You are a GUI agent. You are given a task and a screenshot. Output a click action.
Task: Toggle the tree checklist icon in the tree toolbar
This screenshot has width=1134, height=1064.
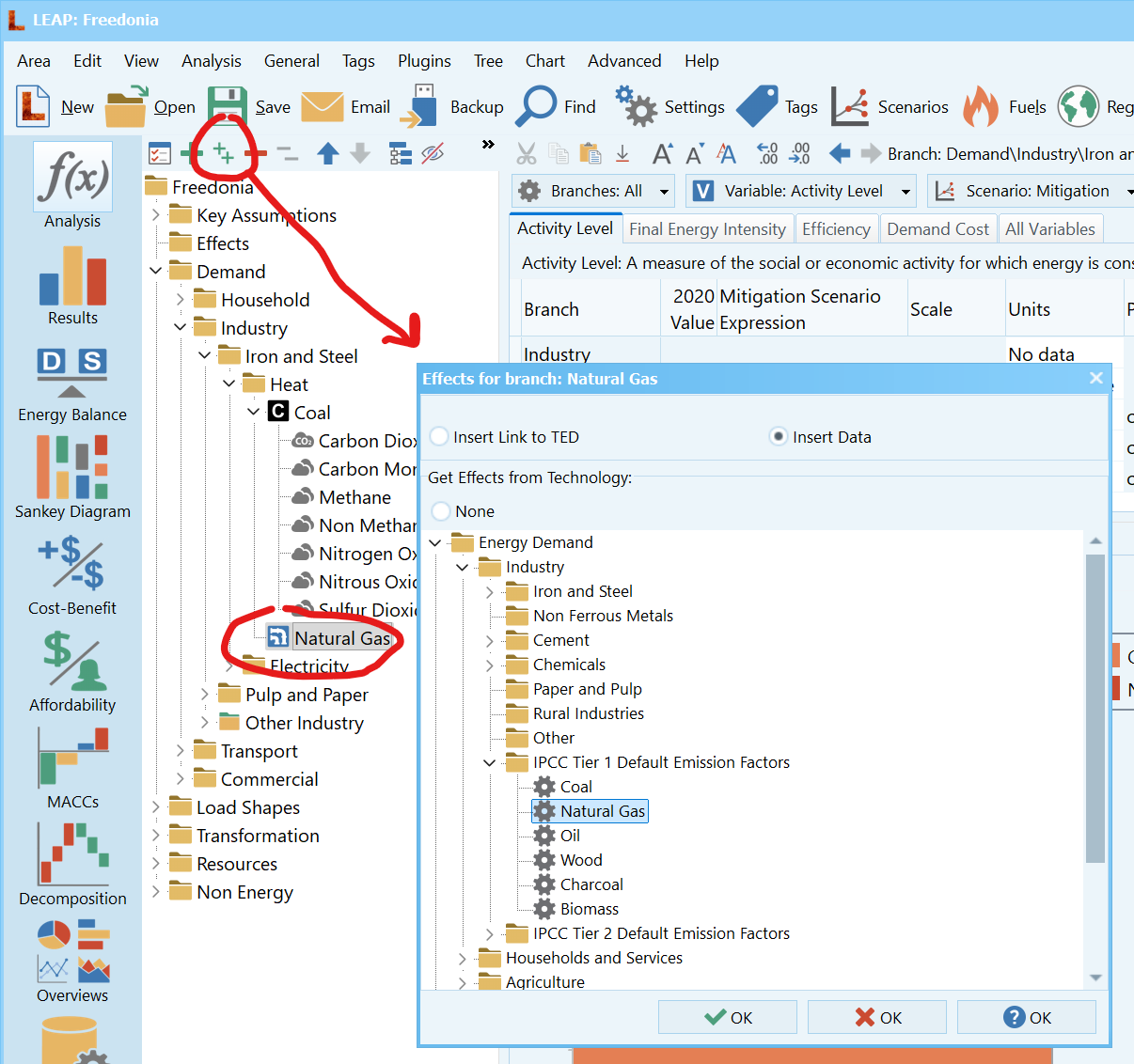point(160,153)
